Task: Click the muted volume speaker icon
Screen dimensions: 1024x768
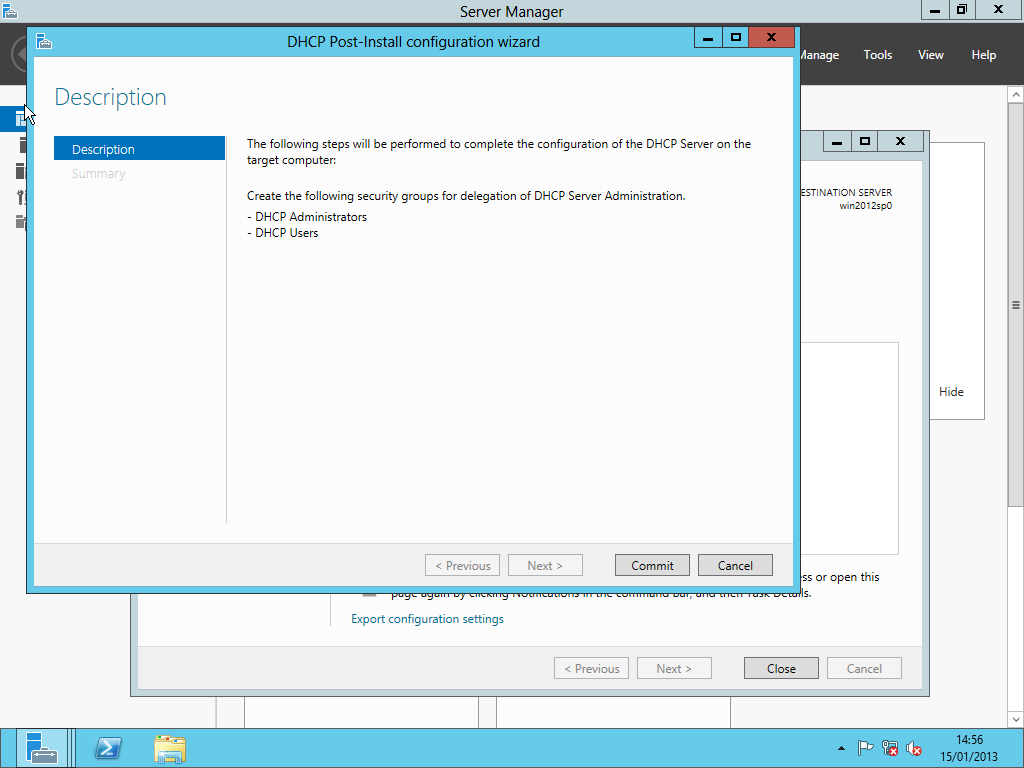Action: click(x=914, y=748)
